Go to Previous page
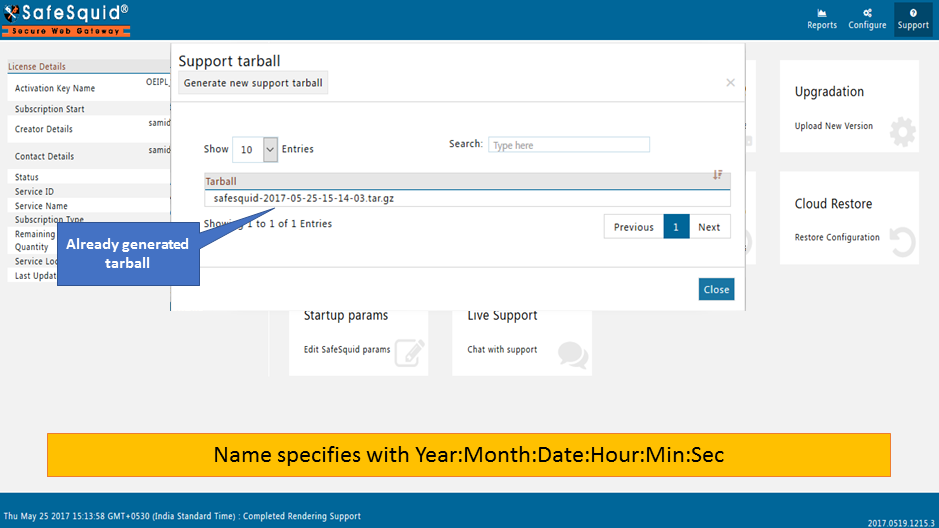The image size is (939, 528). [634, 227]
